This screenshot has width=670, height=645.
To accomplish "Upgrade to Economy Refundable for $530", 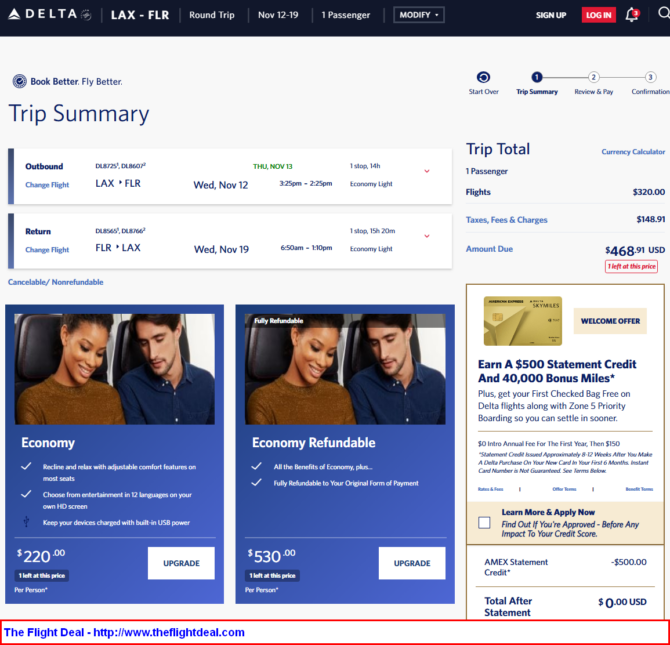I will [412, 563].
